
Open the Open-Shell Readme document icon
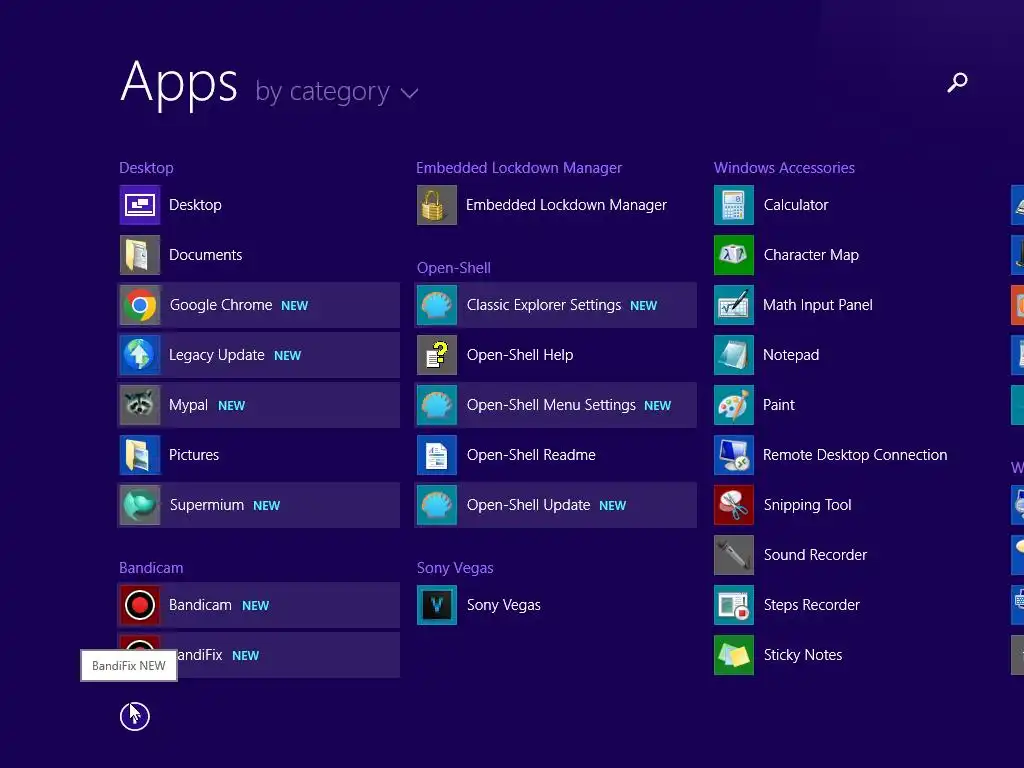coord(437,455)
